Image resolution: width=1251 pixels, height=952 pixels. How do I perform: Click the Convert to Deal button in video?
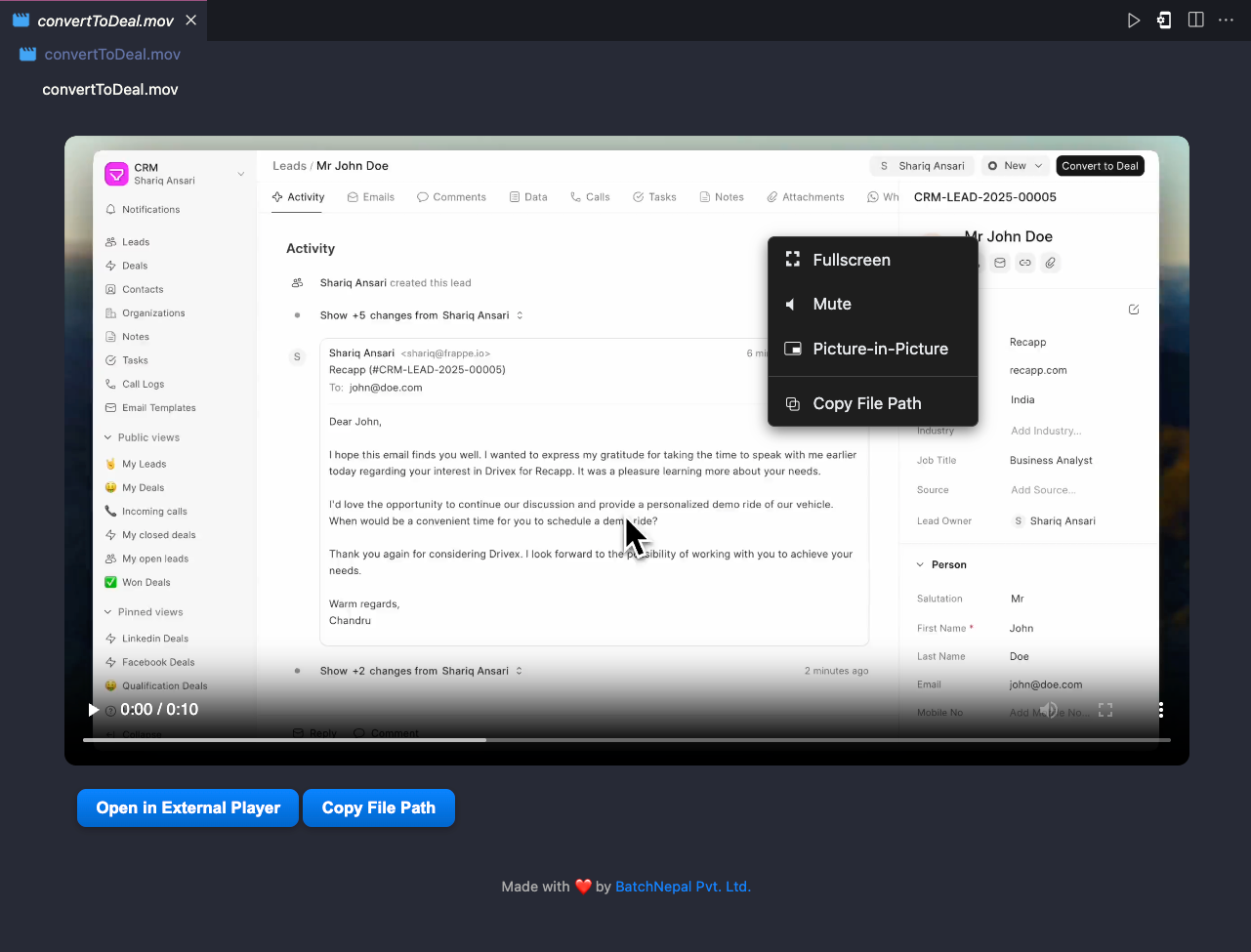(x=1100, y=166)
